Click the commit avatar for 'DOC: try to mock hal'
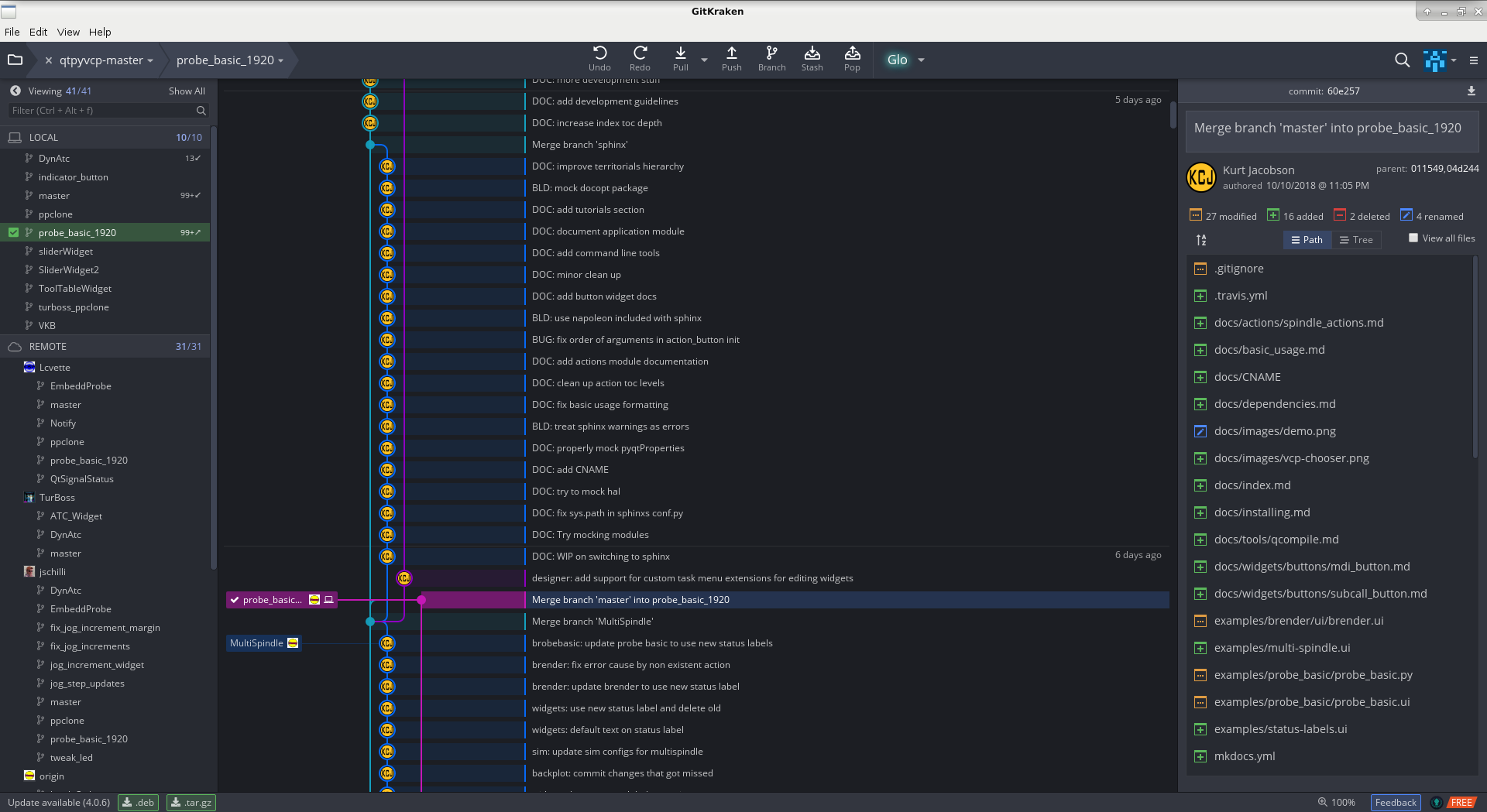Image resolution: width=1487 pixels, height=812 pixels. coord(387,492)
